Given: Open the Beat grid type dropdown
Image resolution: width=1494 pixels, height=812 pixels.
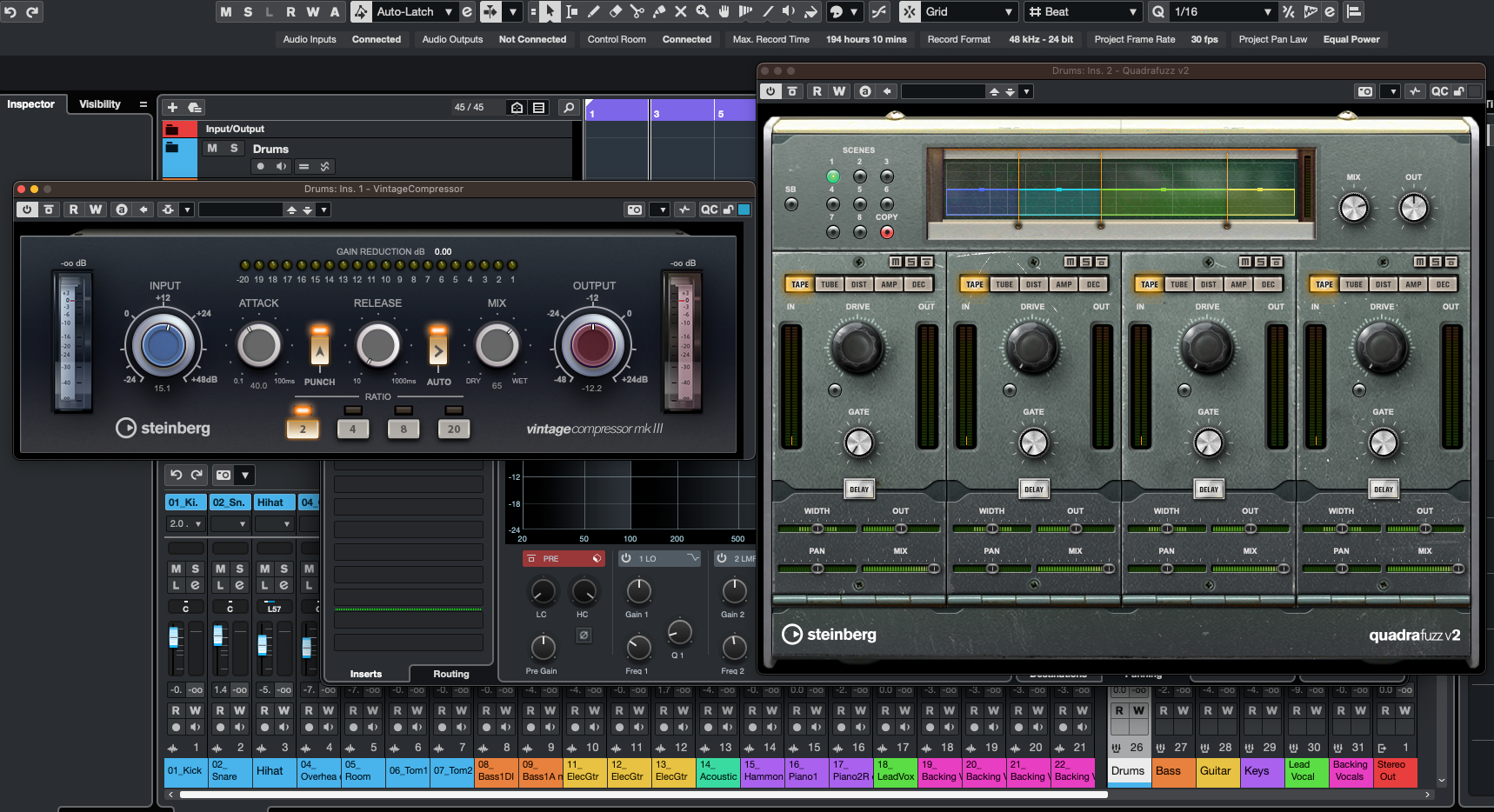Looking at the screenshot, I should (x=1132, y=11).
